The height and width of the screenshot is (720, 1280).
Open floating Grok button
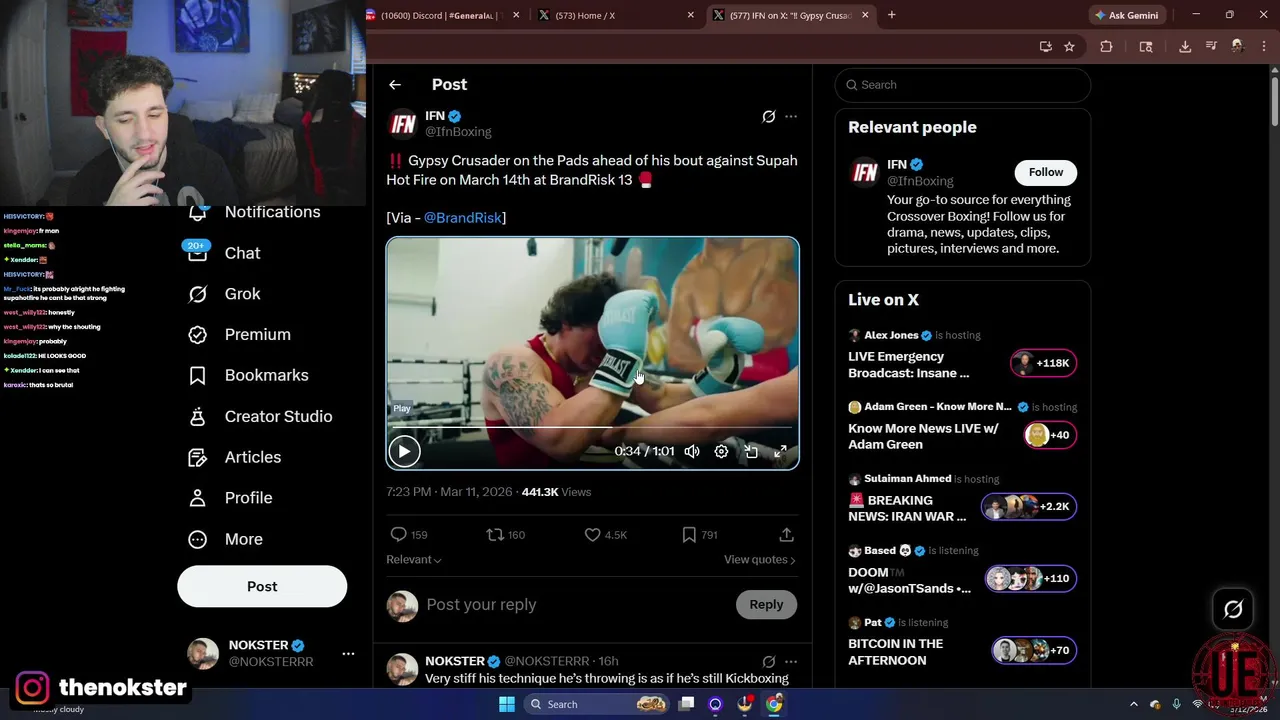(1233, 610)
